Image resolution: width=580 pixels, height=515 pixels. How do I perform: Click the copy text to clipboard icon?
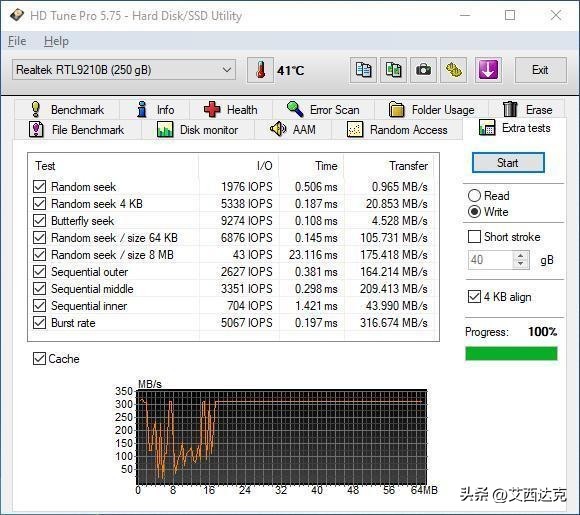point(363,70)
